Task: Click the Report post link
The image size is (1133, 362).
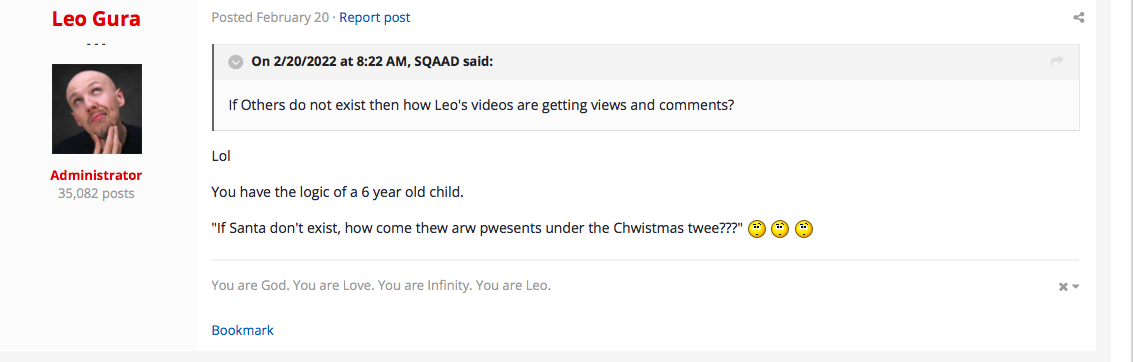Action: (x=374, y=17)
